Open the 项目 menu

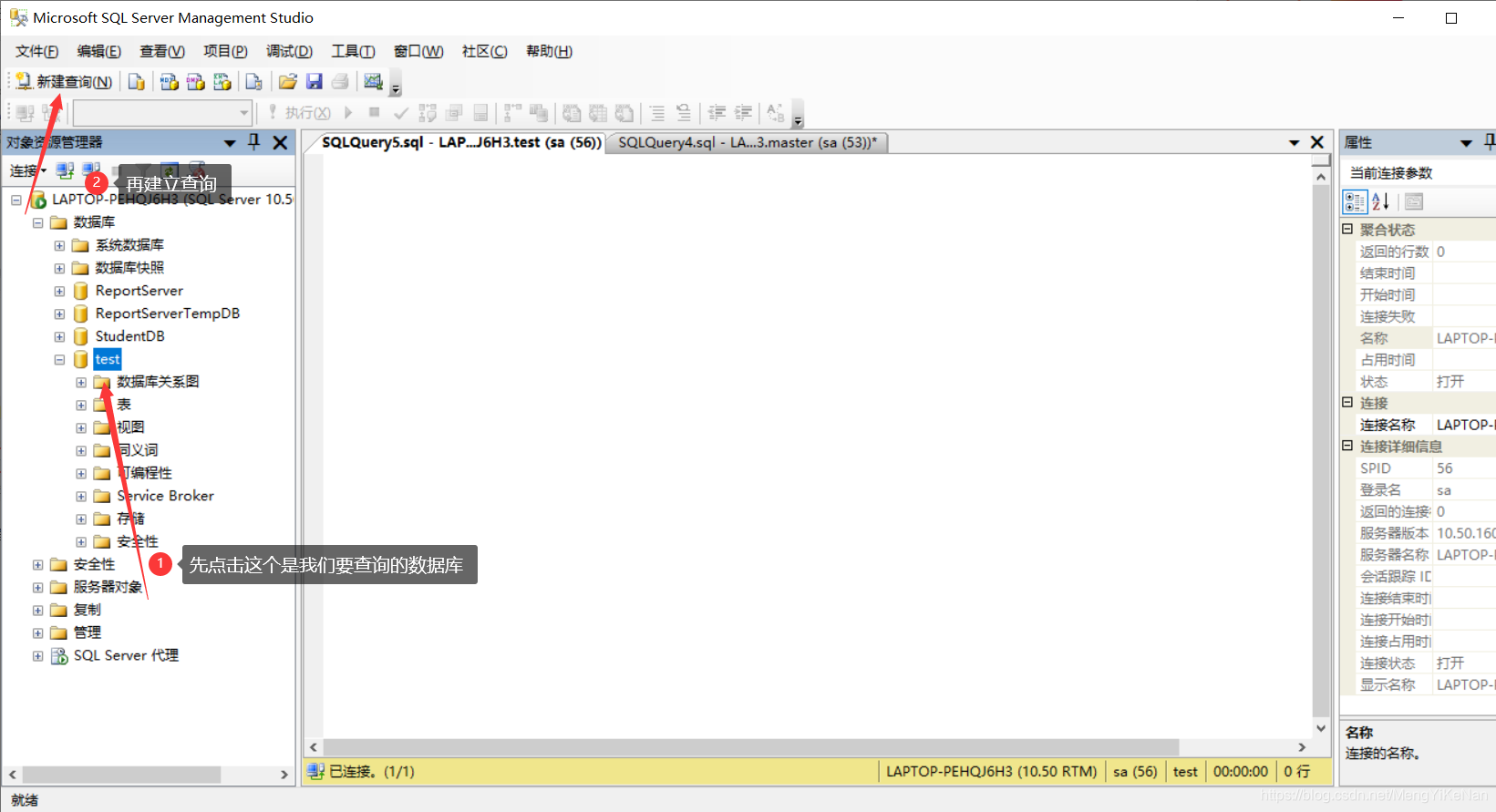[x=225, y=51]
